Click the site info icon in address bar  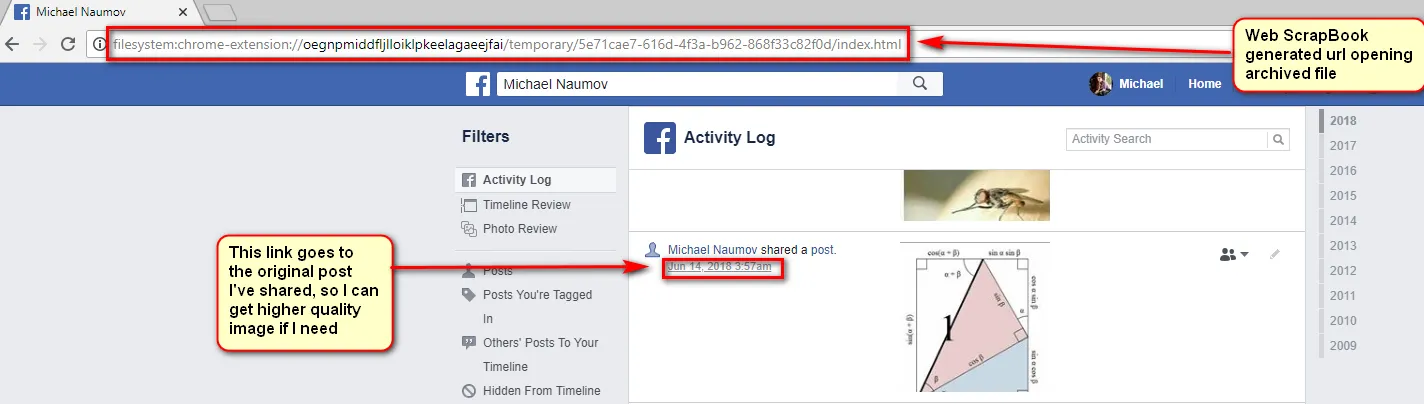point(98,44)
